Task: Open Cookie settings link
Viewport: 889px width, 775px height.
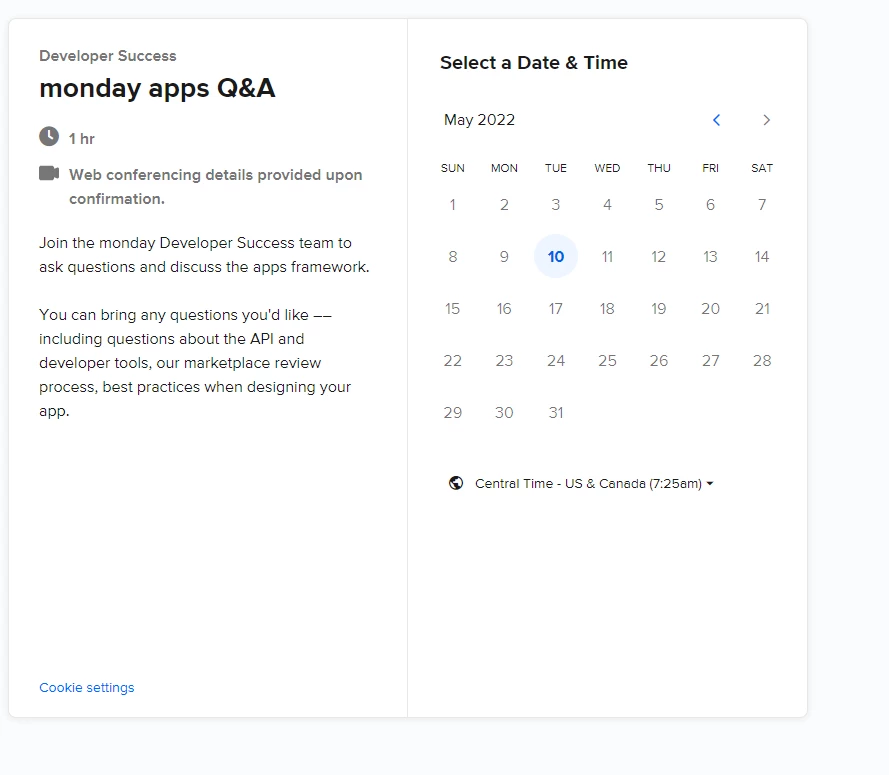Action: (87, 688)
